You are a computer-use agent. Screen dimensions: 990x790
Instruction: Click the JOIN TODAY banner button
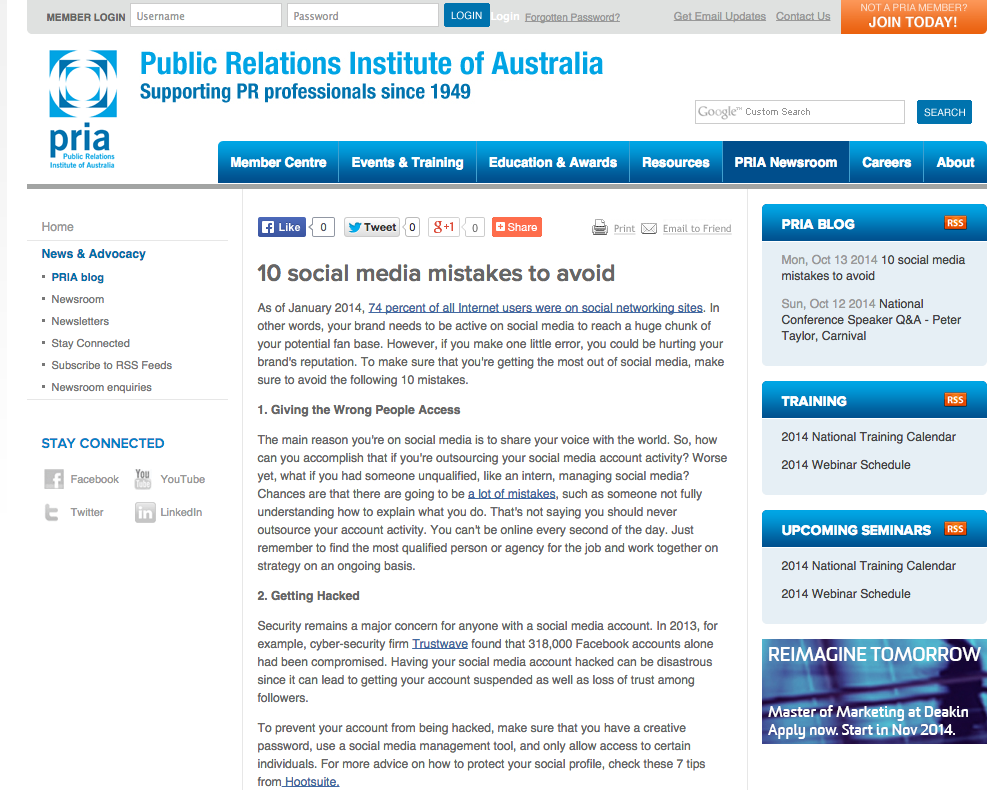coord(913,16)
